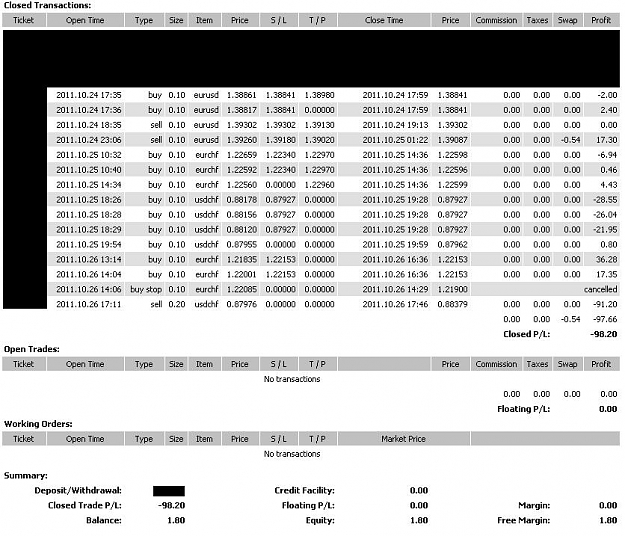The width and height of the screenshot is (625, 536).
Task: Select the open time 2011.10.25 10:32
Action: [x=88, y=155]
